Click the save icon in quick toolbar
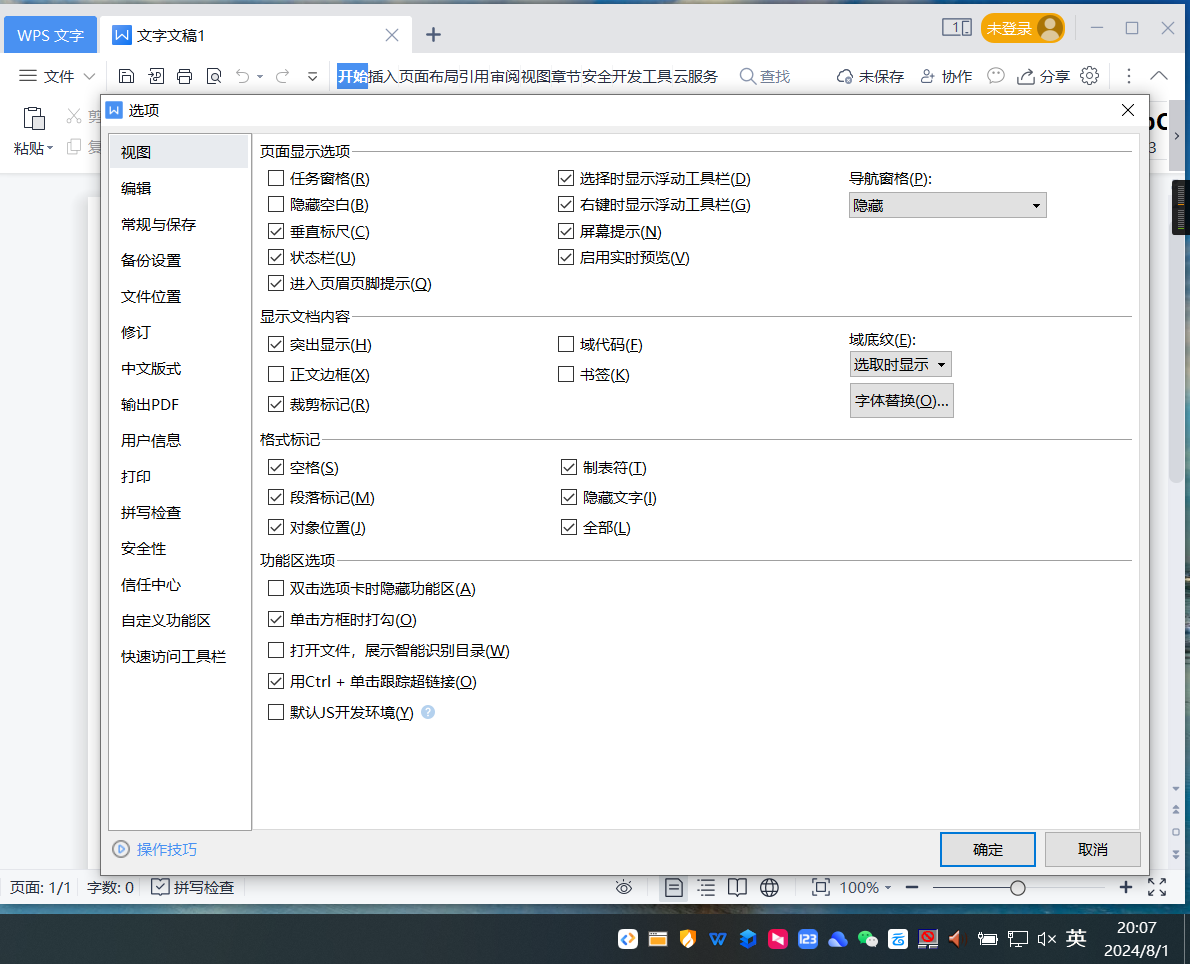This screenshot has width=1190, height=964. 126,76
